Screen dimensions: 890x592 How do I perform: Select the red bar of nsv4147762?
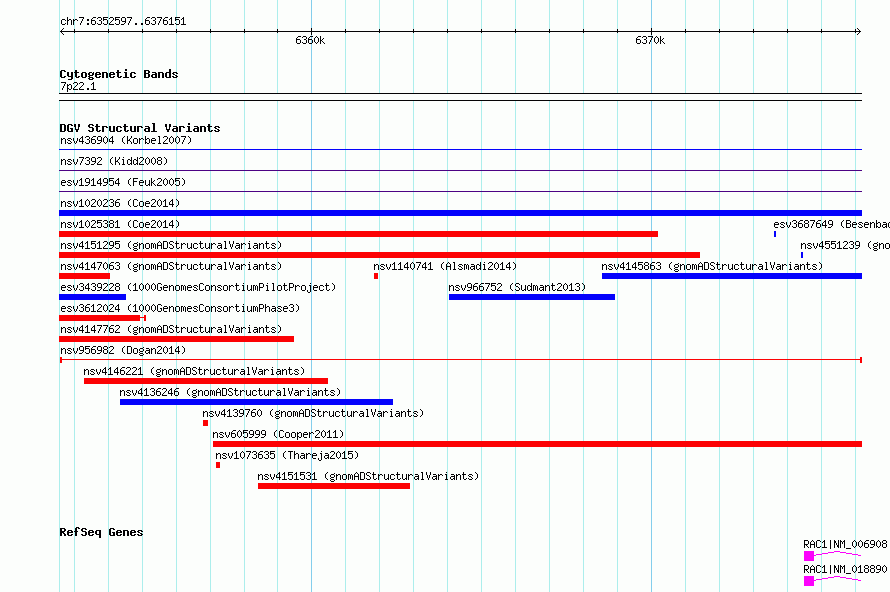click(x=177, y=339)
